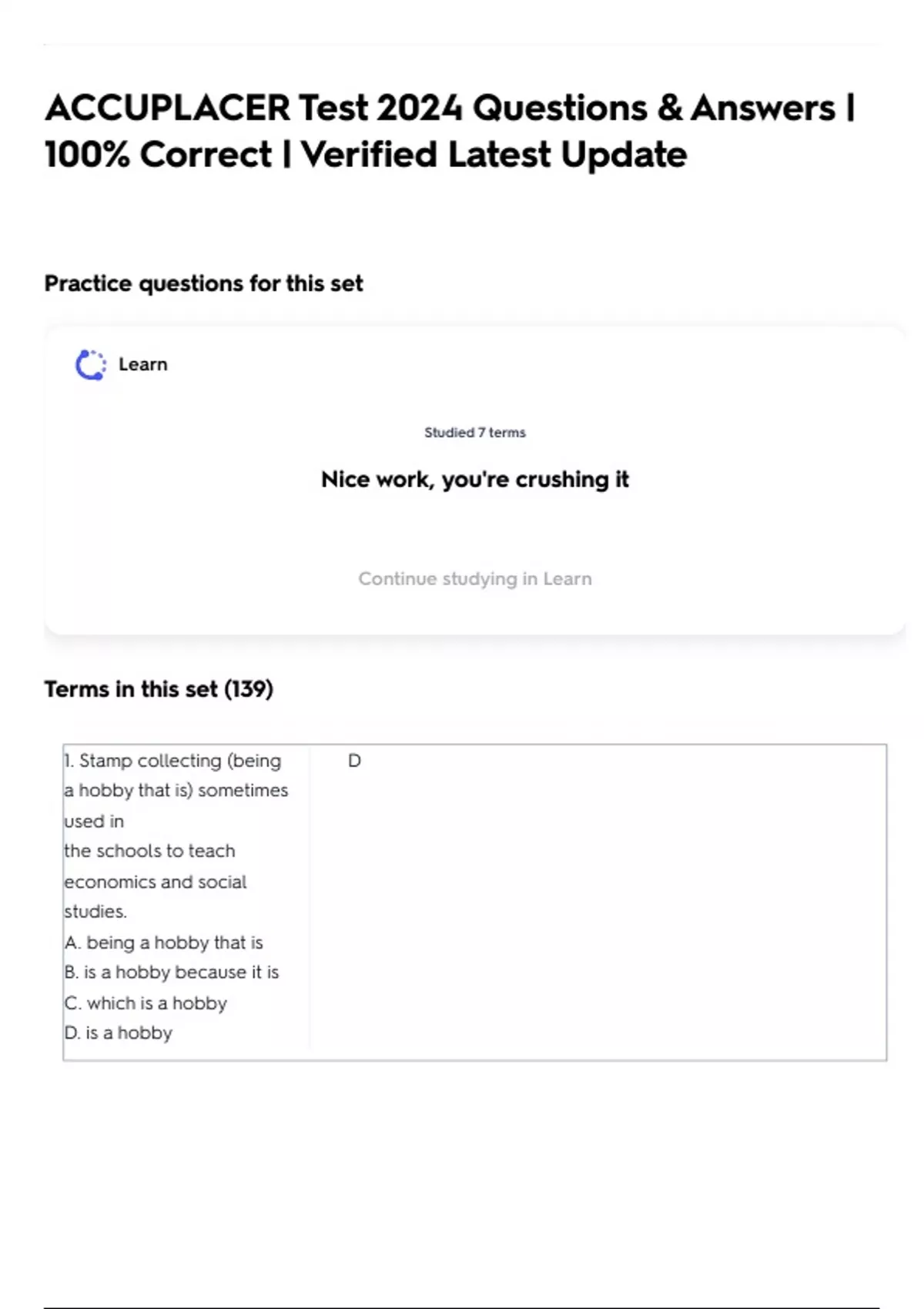
Task: Click the Verified Latest Update title text
Action: click(x=493, y=155)
